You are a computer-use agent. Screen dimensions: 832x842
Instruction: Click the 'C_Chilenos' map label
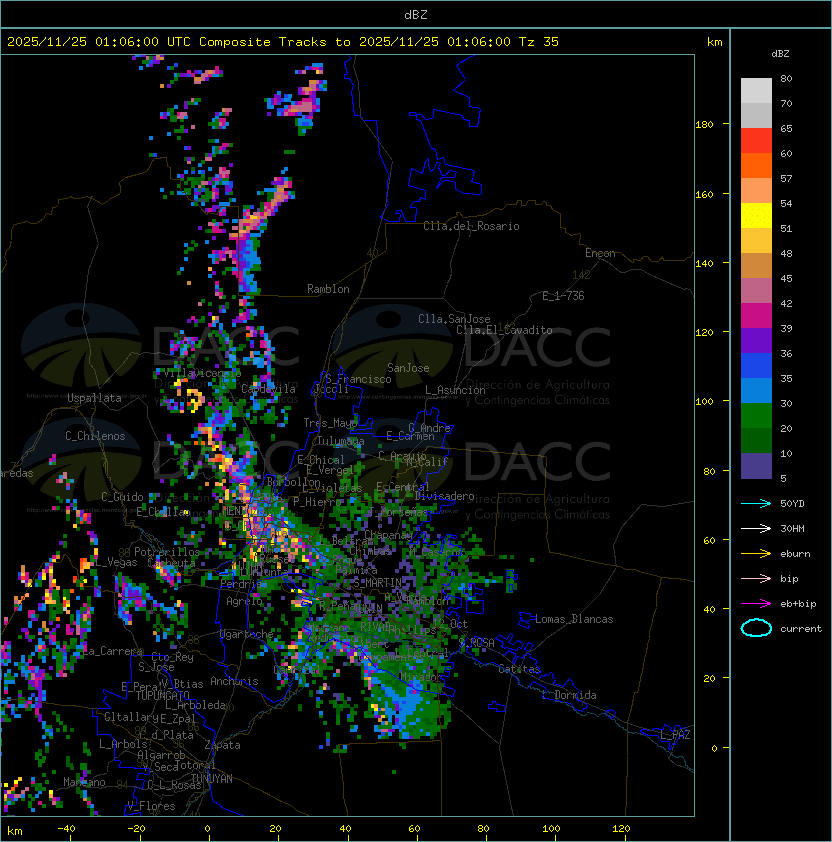click(x=95, y=436)
